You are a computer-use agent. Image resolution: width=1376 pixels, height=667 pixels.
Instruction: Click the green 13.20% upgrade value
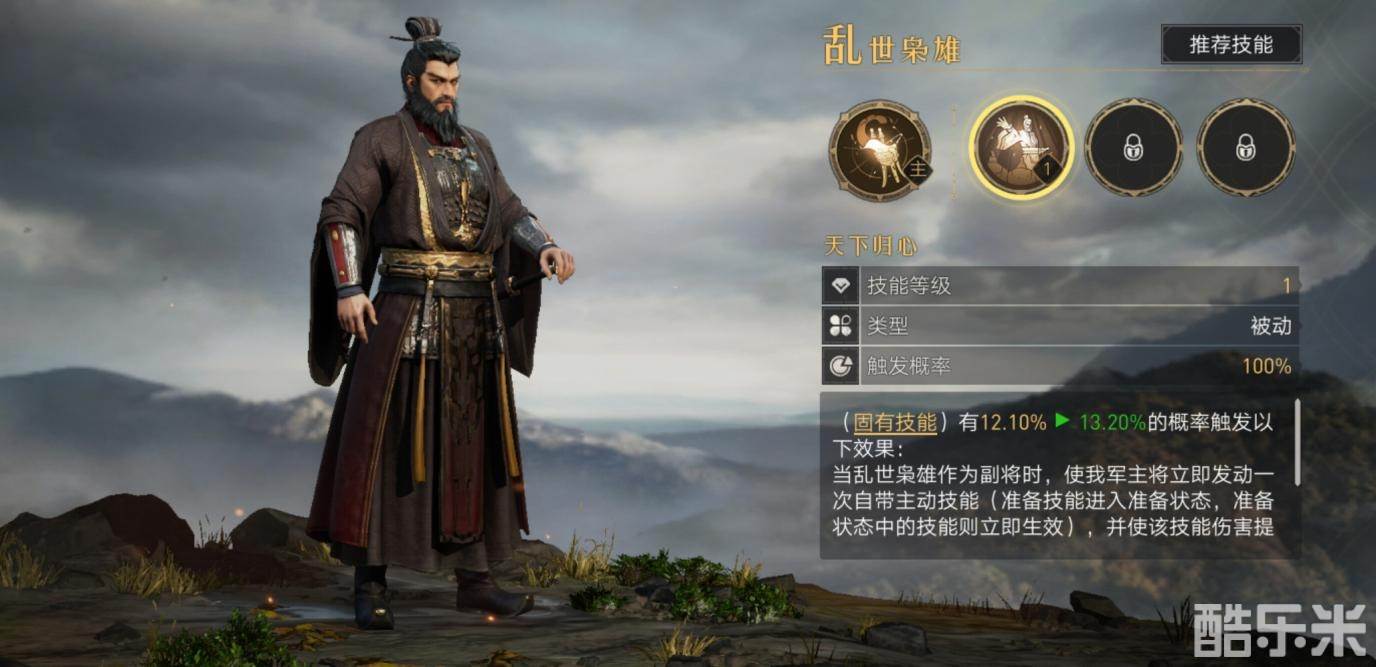tap(1113, 422)
